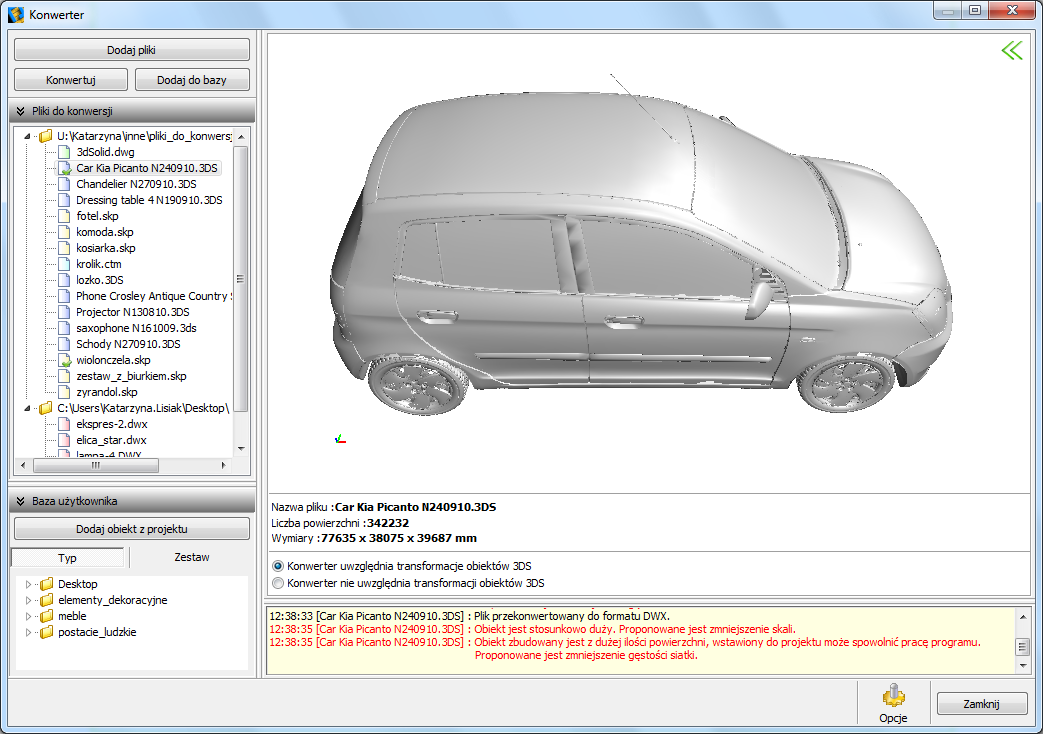Collapse the C:\Users\Katarzyna.Lisiak tree node

pyautogui.click(x=27, y=408)
